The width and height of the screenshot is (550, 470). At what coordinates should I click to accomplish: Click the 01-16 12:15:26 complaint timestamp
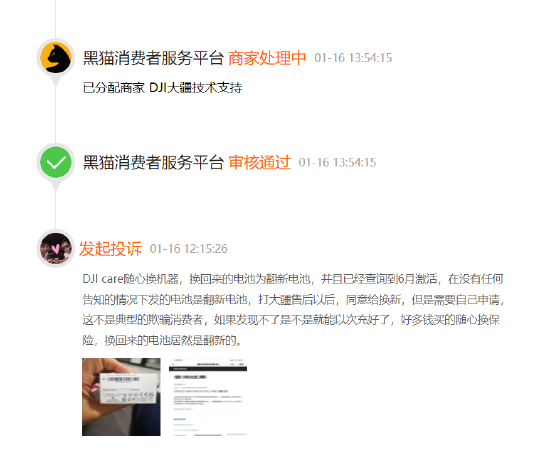(x=189, y=249)
